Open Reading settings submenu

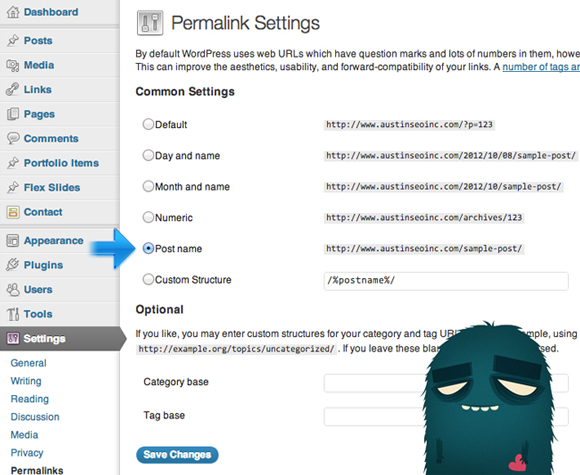(x=30, y=399)
